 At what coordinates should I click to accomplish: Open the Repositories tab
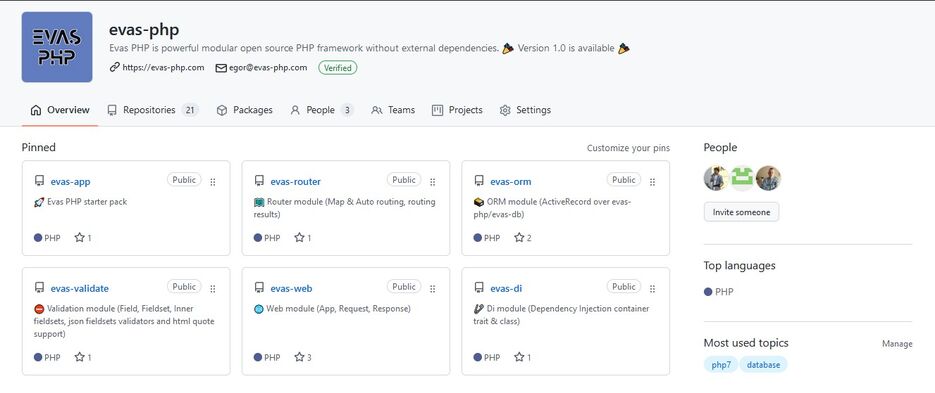coord(152,110)
